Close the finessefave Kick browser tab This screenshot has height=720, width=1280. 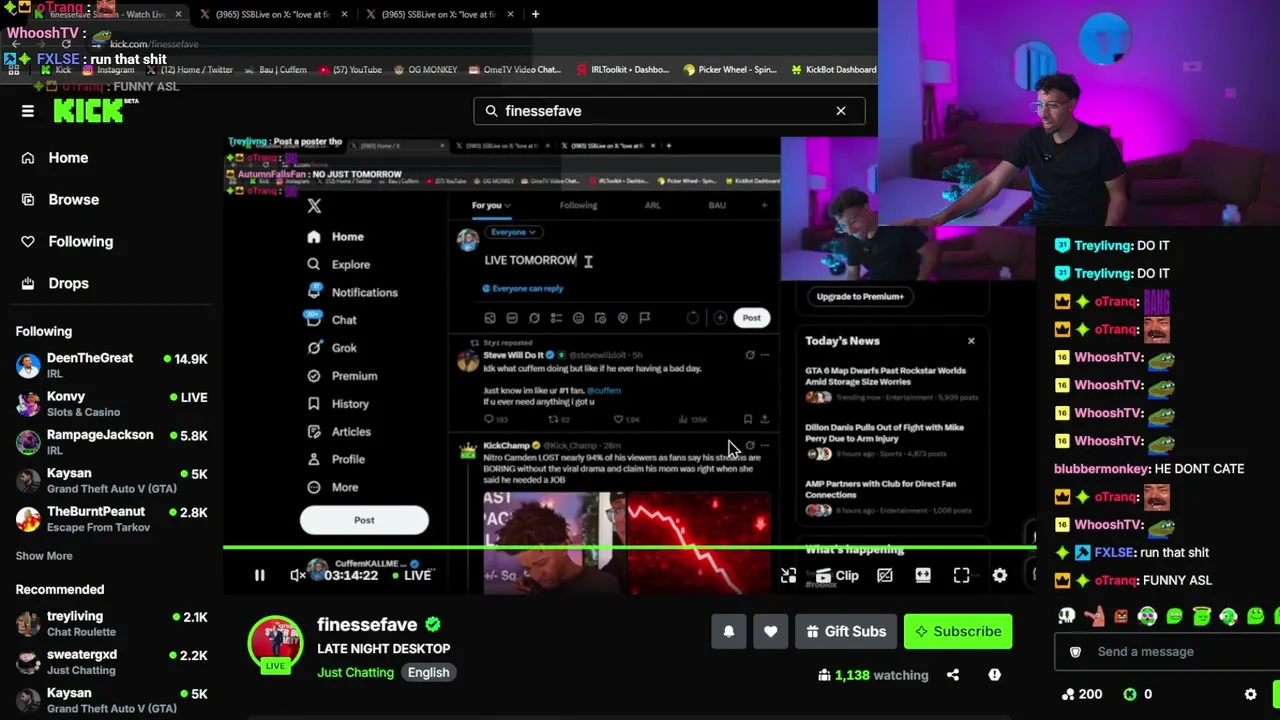(178, 14)
